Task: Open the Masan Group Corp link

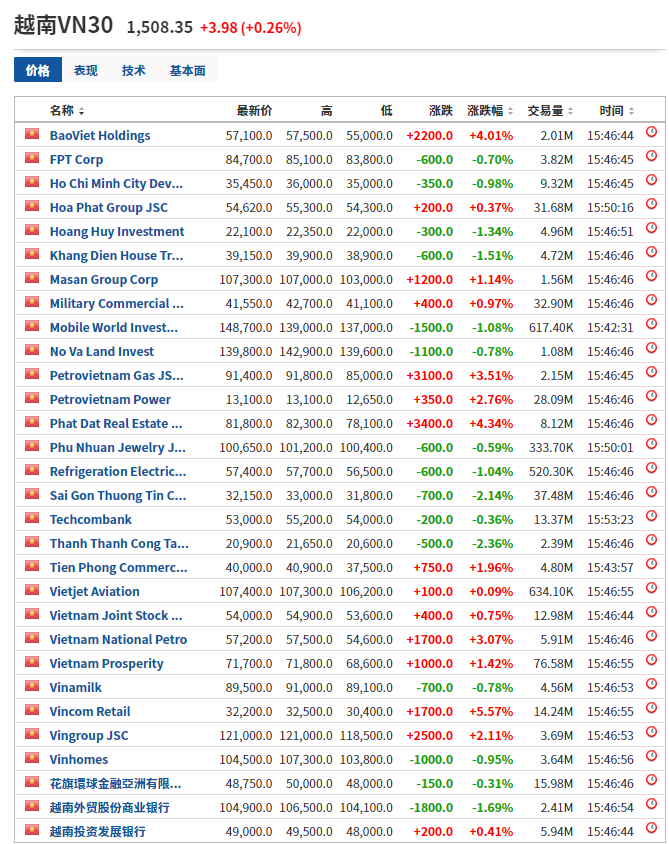Action: (x=104, y=280)
